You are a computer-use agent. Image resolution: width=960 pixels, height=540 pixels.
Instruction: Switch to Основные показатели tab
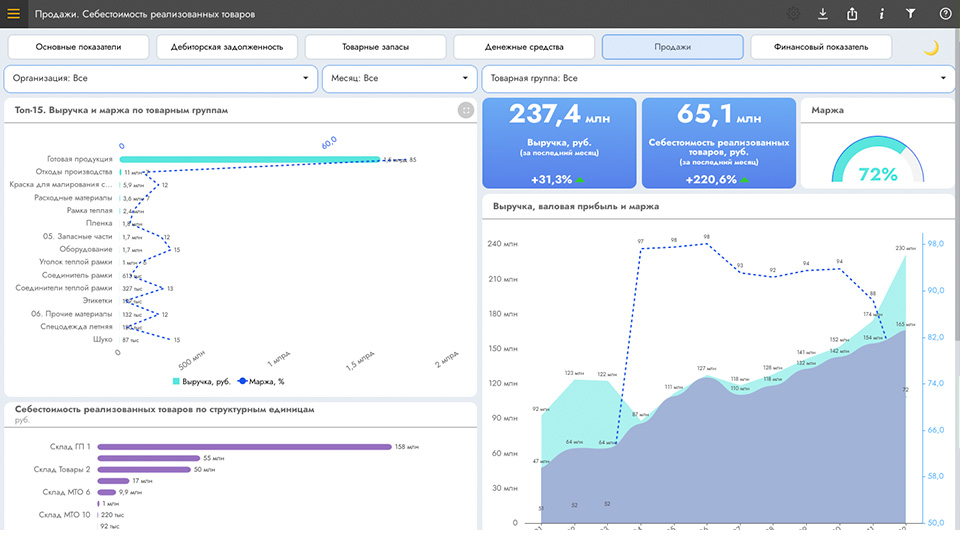[x=78, y=47]
